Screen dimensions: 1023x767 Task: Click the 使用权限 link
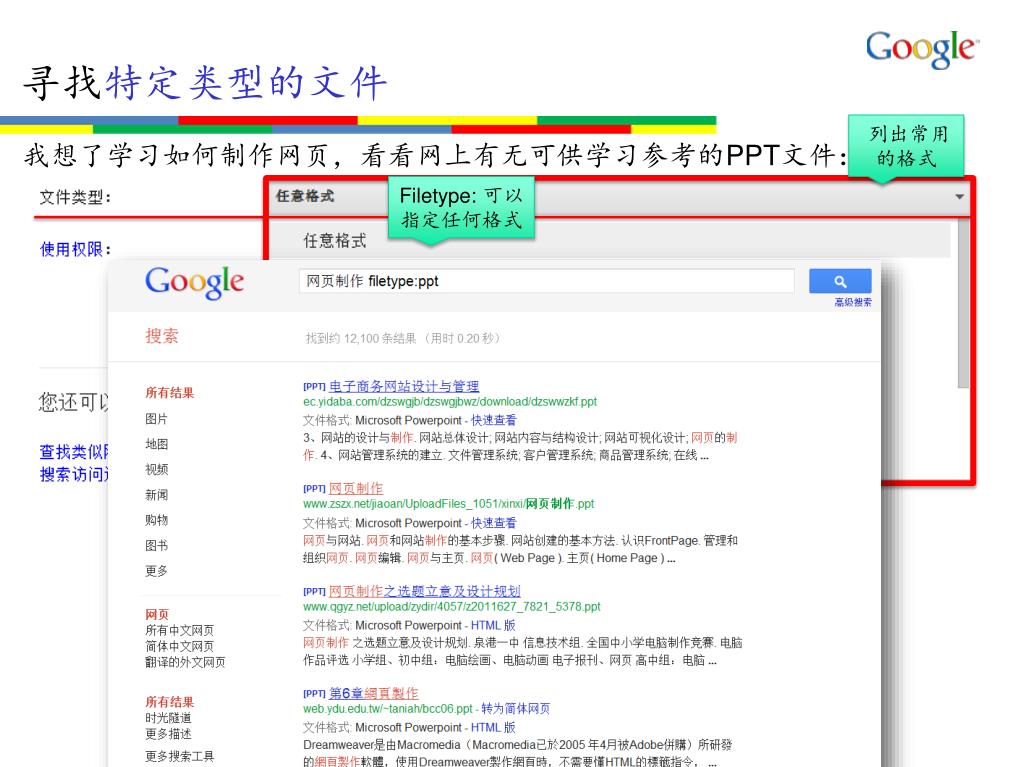point(74,249)
